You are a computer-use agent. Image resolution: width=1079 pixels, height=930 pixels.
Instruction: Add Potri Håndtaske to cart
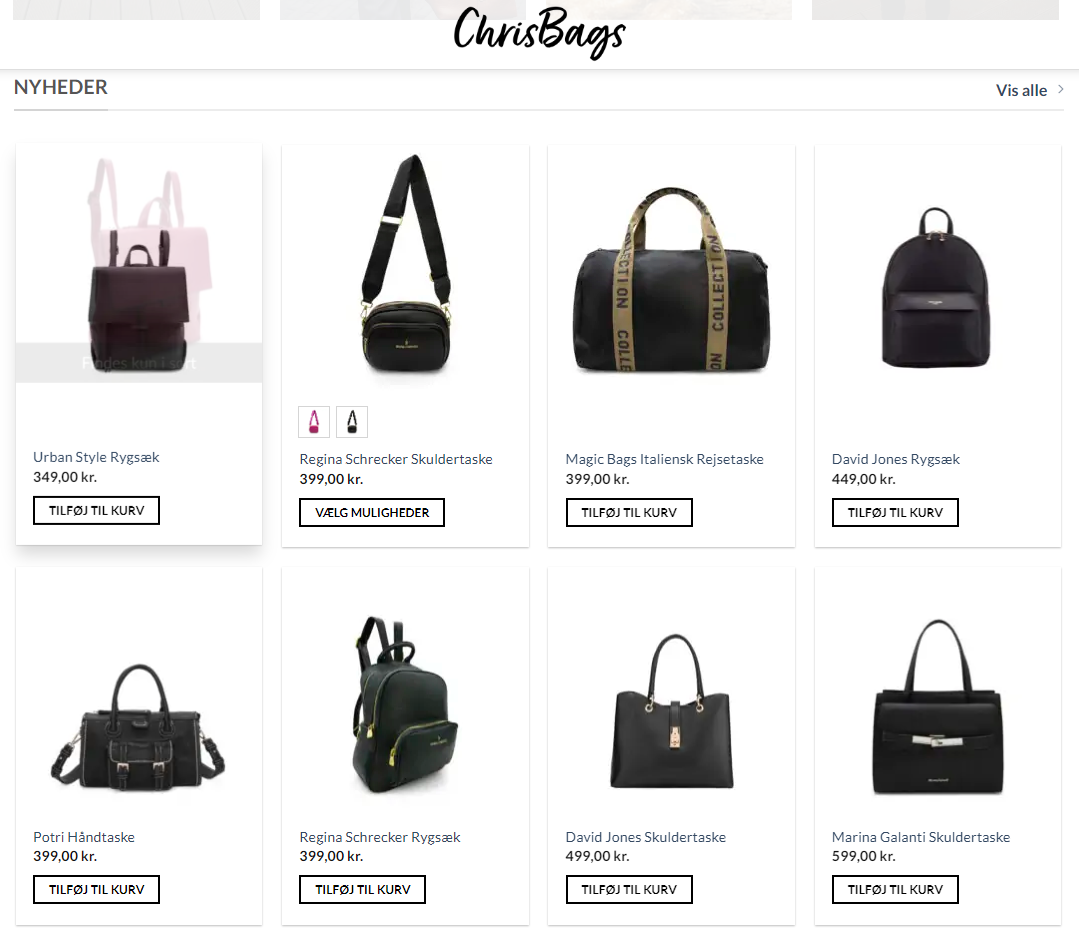(x=96, y=889)
